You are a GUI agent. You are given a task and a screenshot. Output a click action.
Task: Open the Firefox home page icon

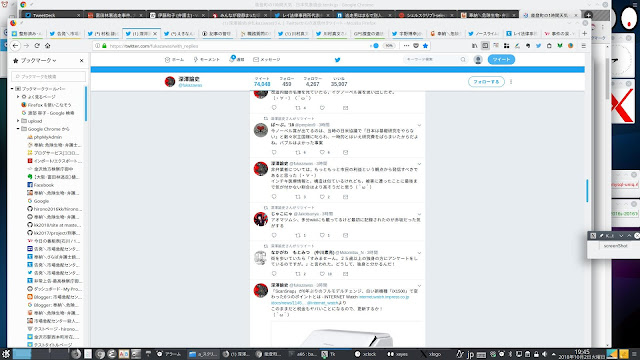48,46
